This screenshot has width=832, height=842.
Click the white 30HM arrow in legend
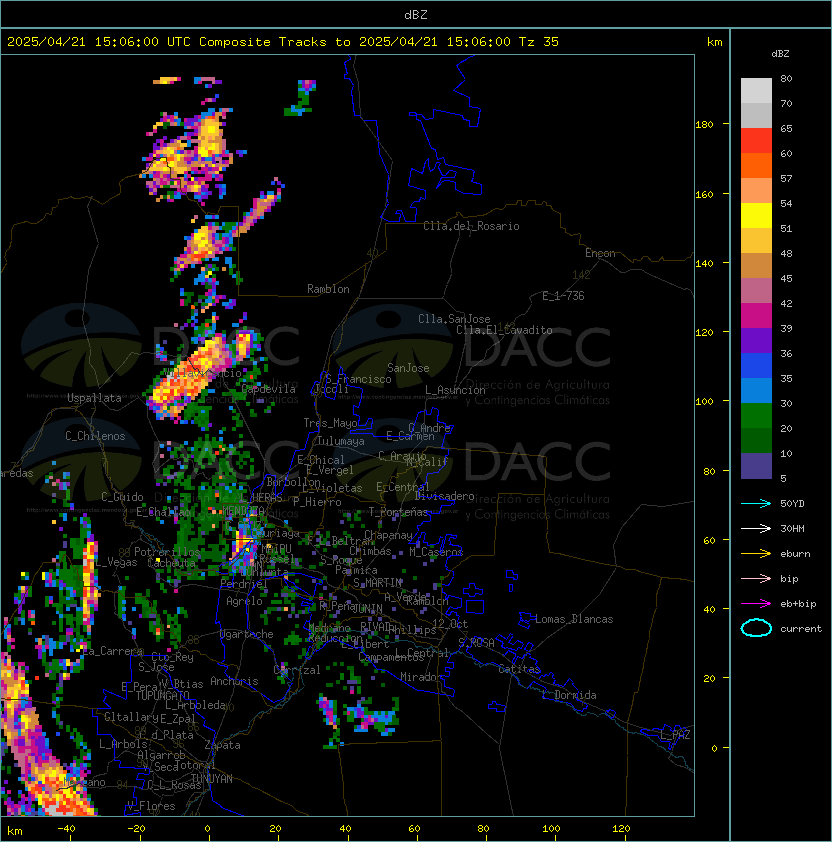(x=756, y=528)
